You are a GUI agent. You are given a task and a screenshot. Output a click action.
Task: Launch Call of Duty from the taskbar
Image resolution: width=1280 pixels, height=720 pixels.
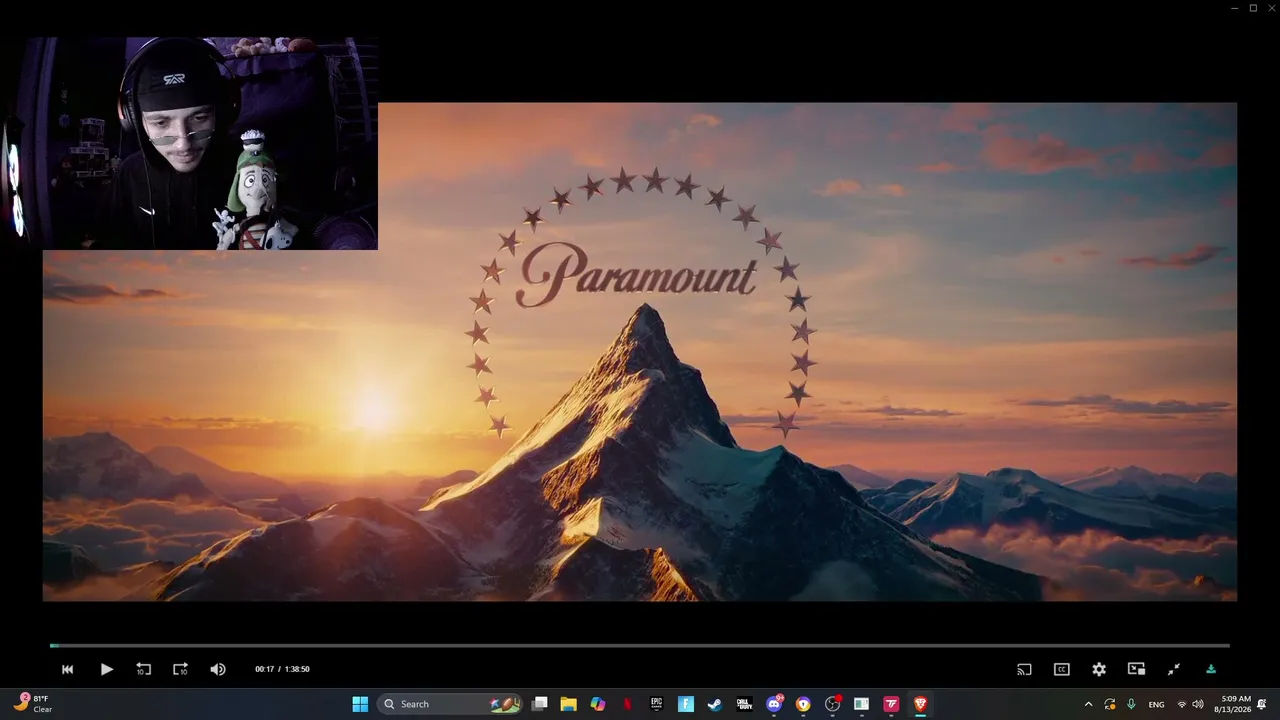pos(744,704)
